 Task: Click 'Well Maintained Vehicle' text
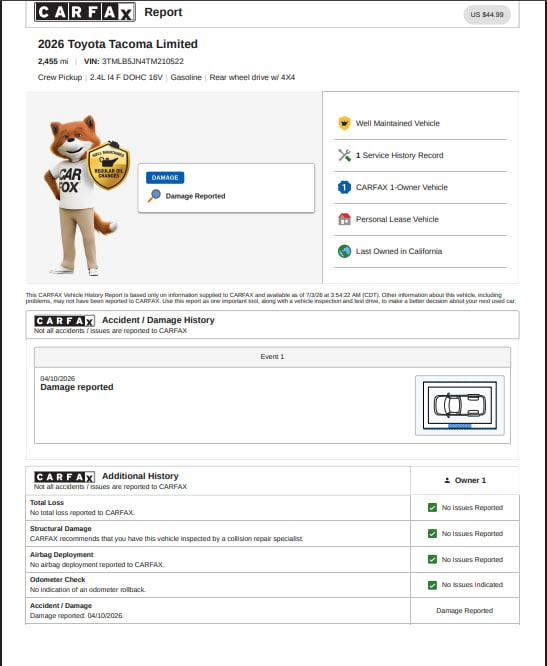[398, 123]
